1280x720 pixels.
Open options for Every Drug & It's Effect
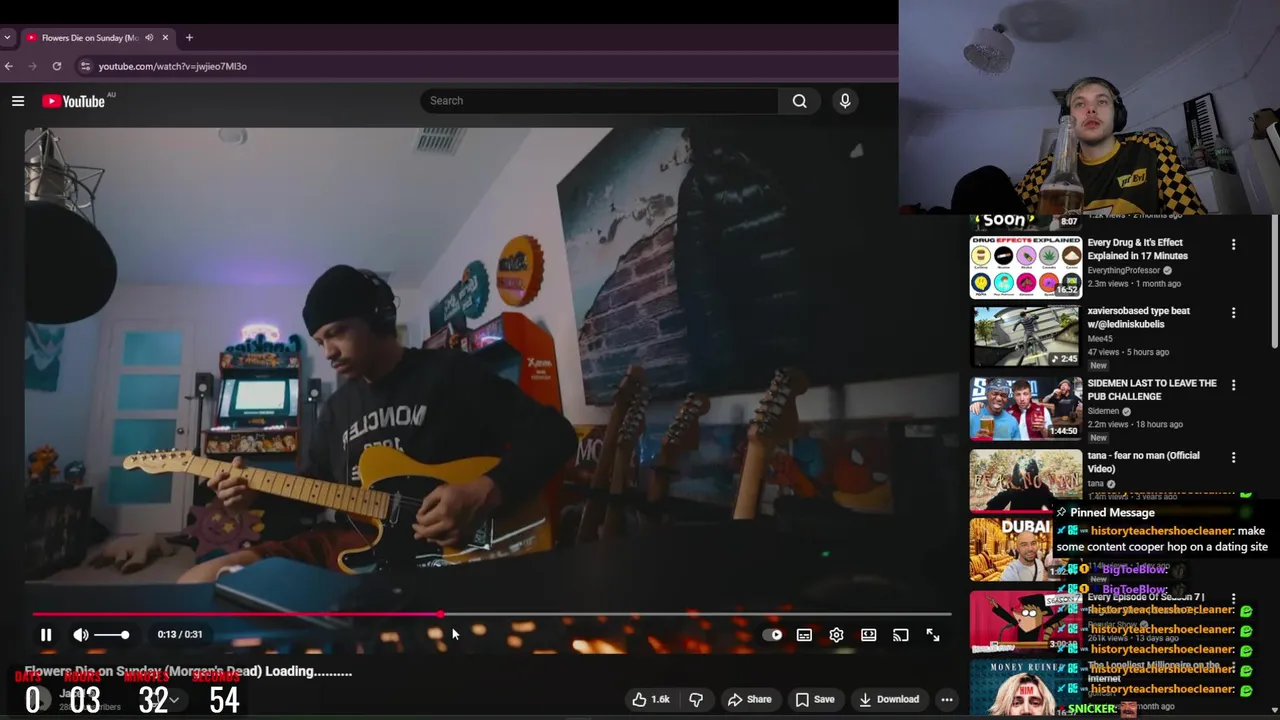click(x=1233, y=244)
